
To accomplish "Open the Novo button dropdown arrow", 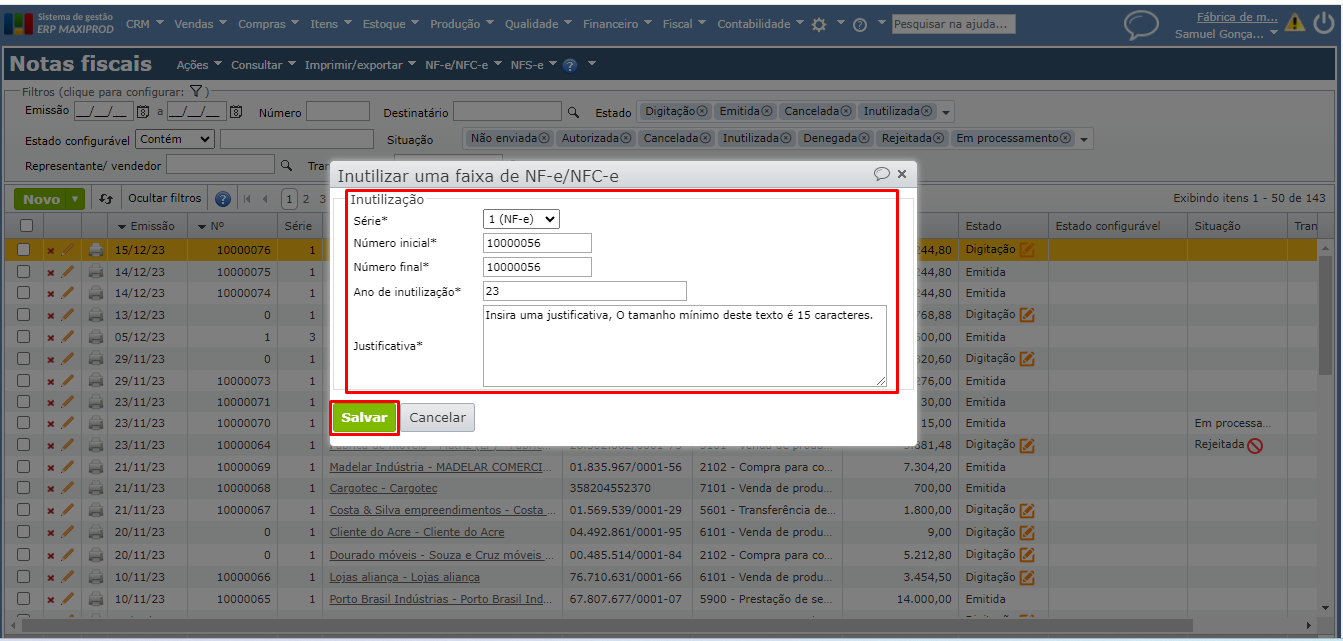I will 76,199.
